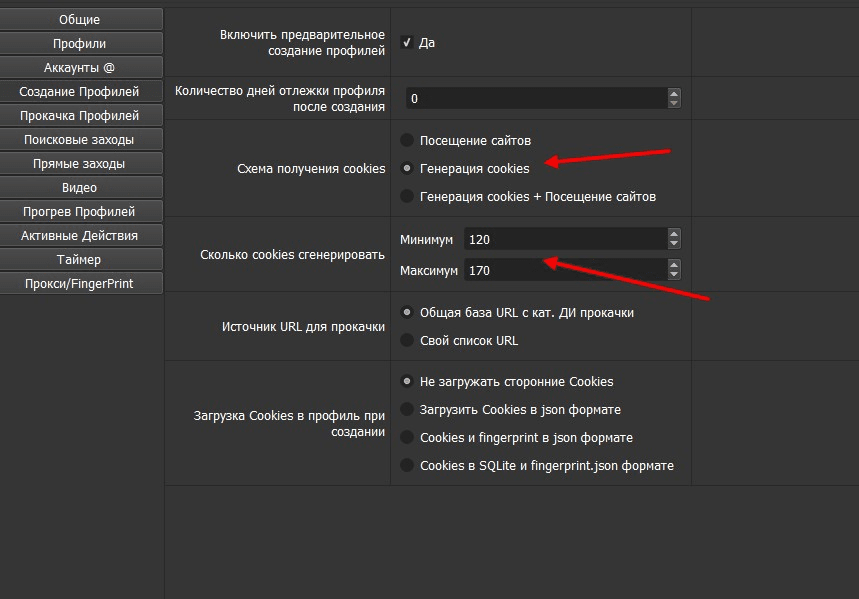Toggle the Да checkbox for preliminary profile creation

coord(407,43)
